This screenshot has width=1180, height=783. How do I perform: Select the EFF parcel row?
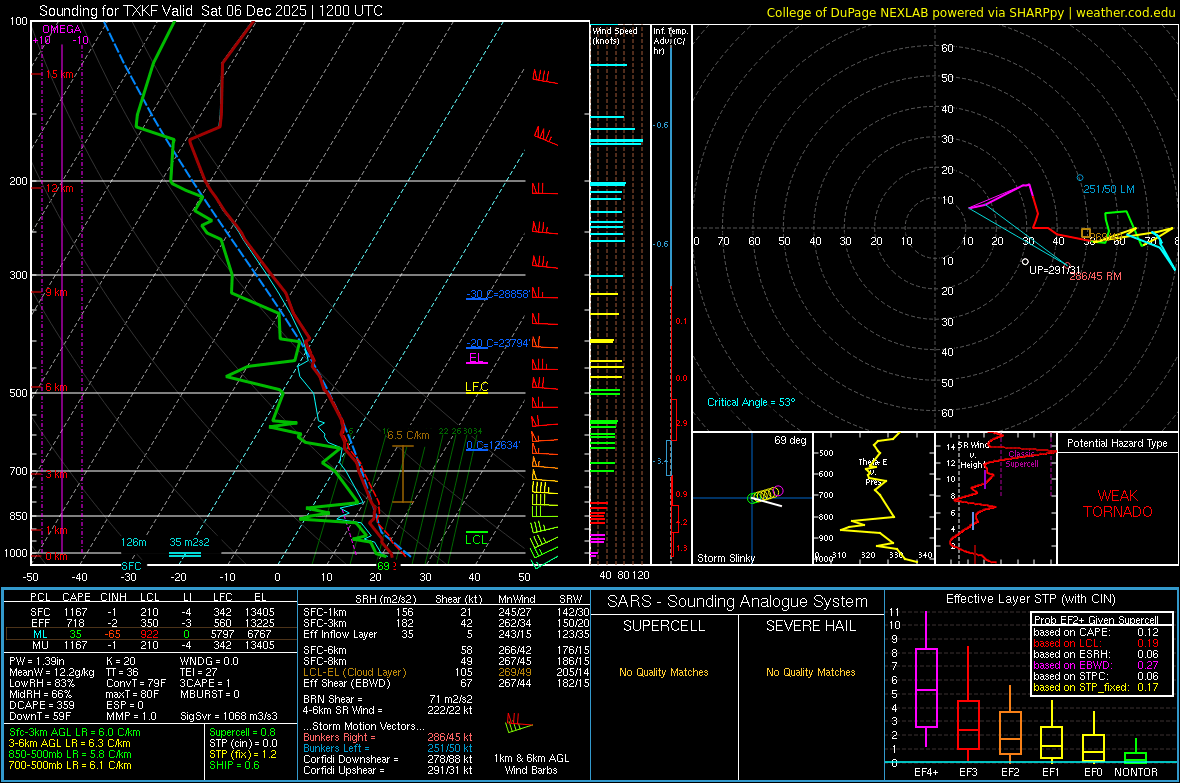[151, 623]
